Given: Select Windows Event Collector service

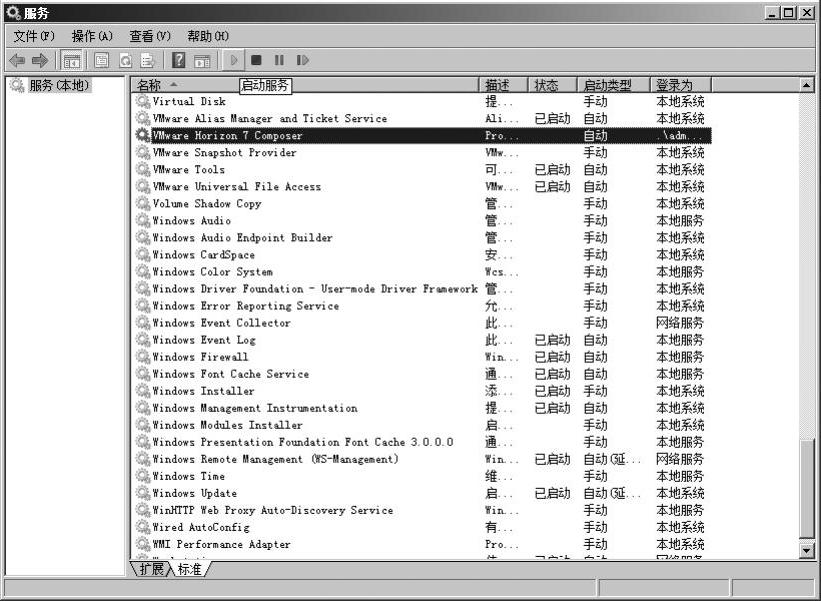Looking at the screenshot, I should pyautogui.click(x=423, y=322).
